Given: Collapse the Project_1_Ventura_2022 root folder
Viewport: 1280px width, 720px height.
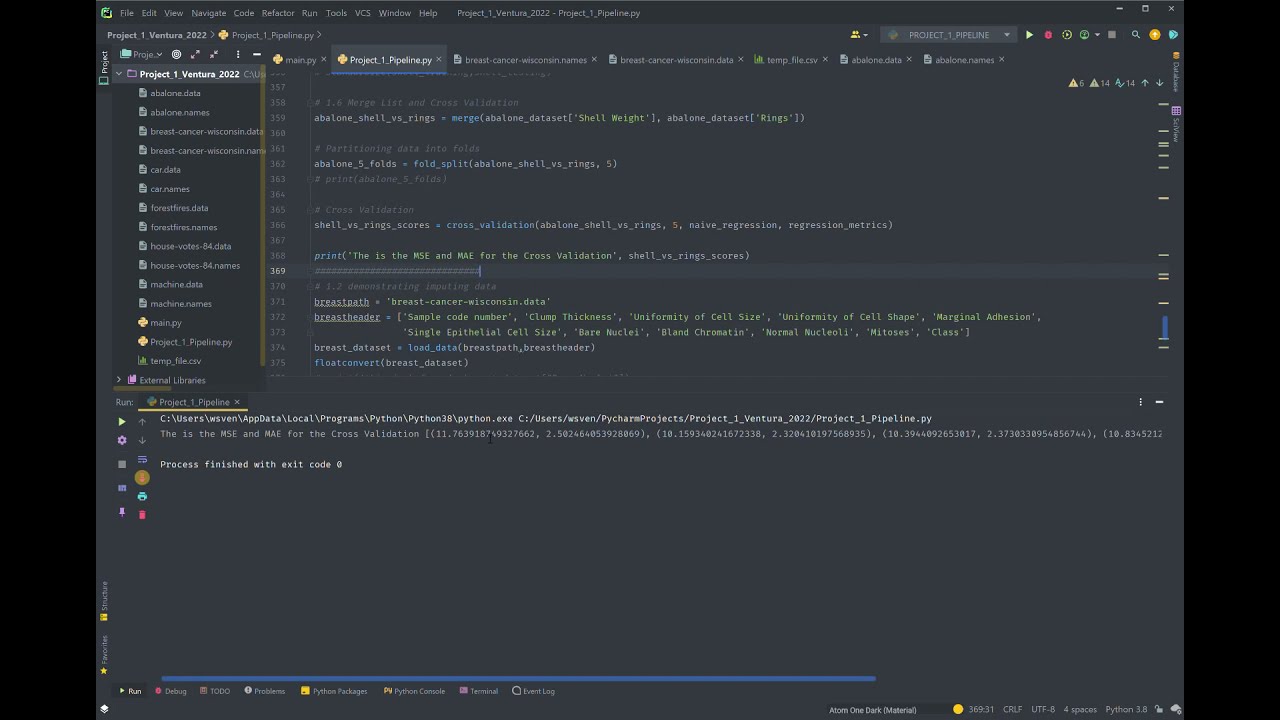Looking at the screenshot, I should tap(119, 74).
